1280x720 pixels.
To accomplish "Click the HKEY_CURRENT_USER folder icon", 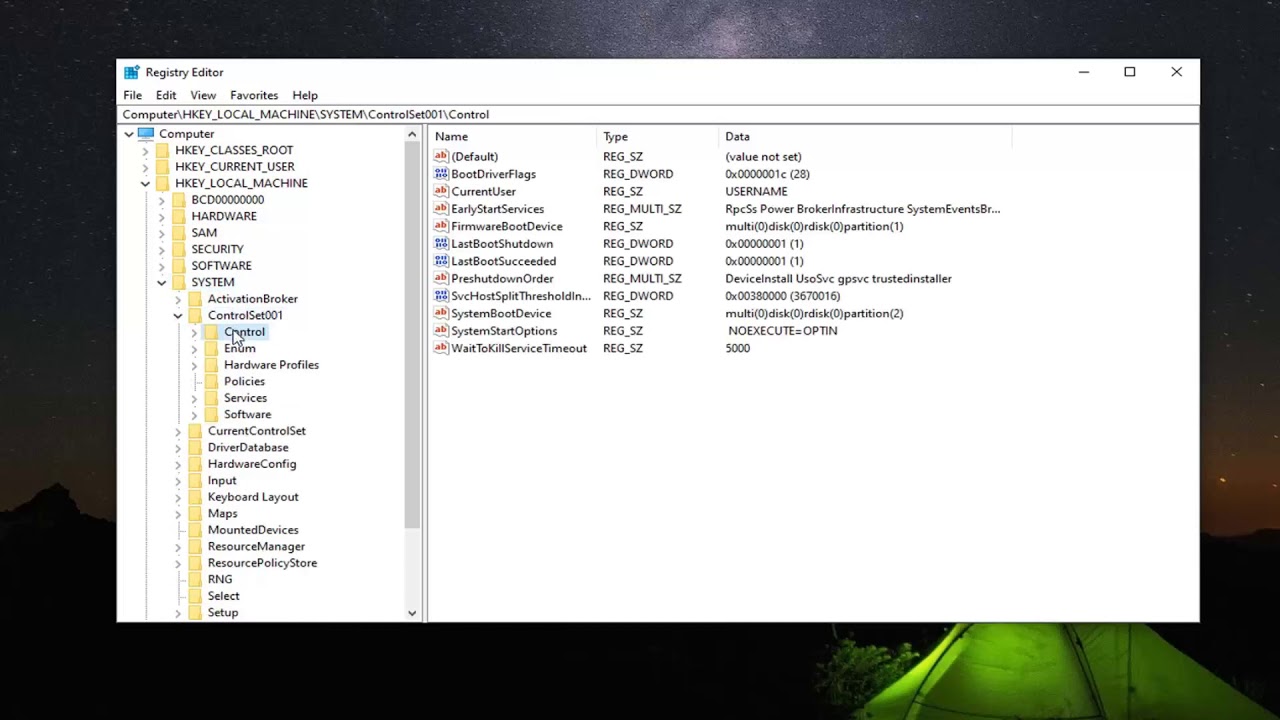I will [163, 167].
